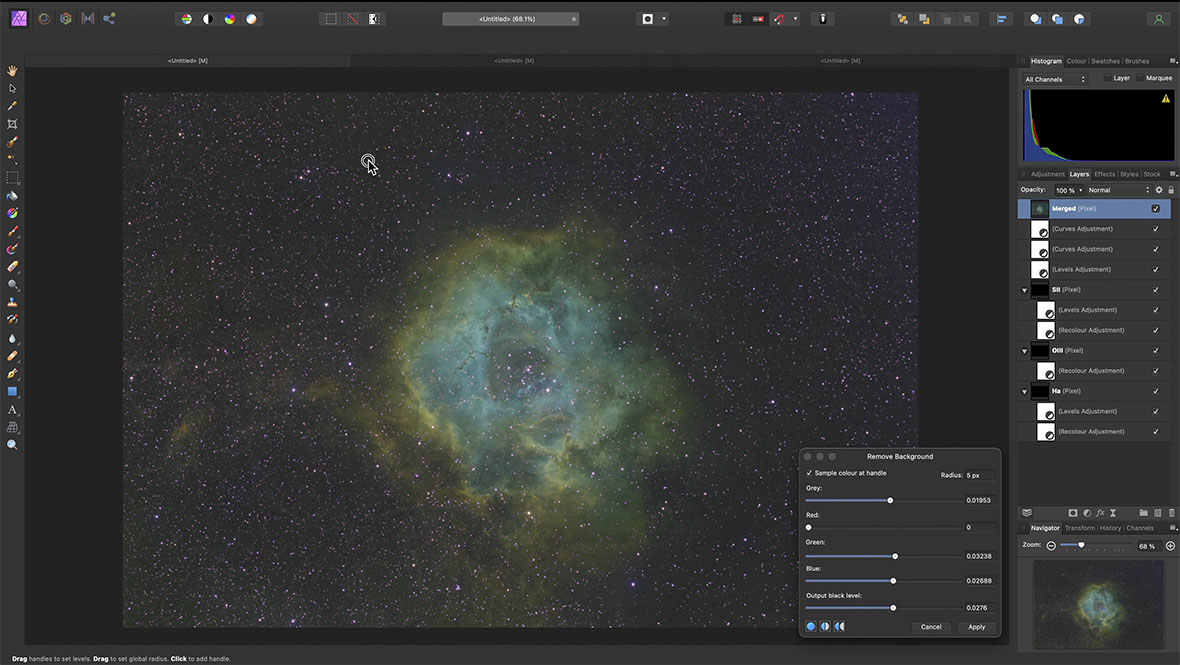
Task: Switch to the Channels tab
Action: 1140,528
